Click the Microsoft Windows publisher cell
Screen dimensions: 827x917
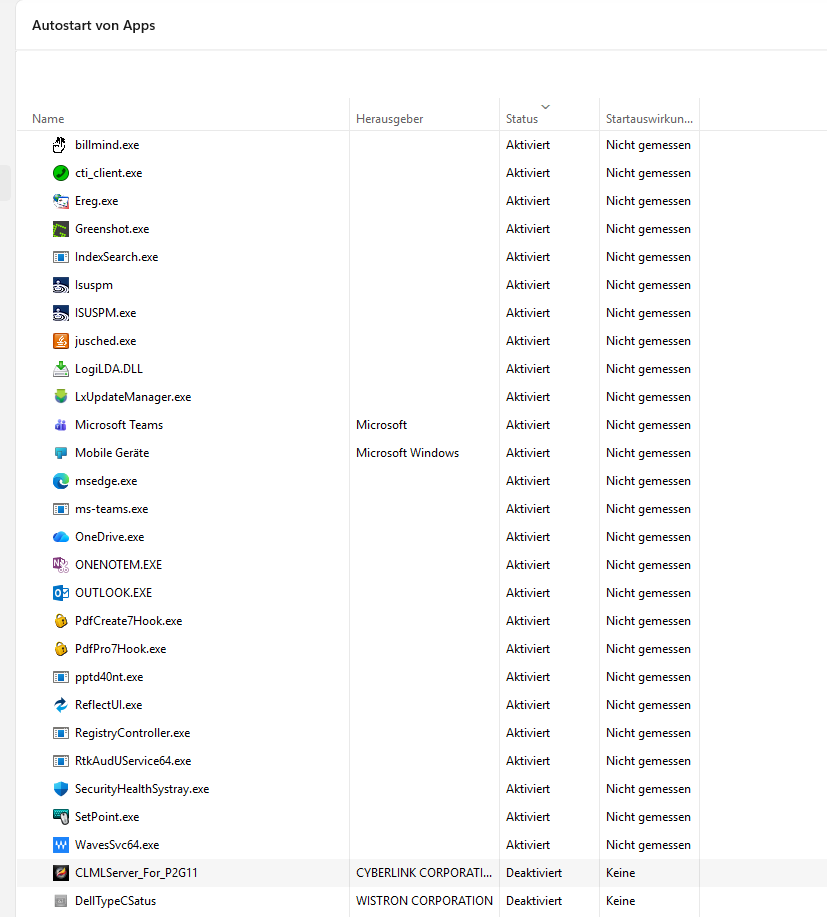[x=408, y=453]
